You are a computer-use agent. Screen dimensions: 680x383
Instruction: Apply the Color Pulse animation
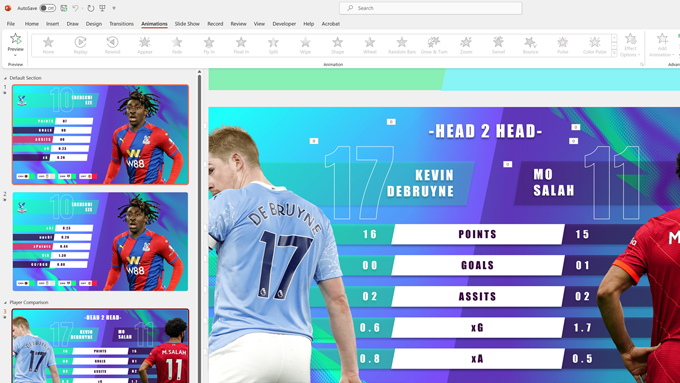click(595, 45)
